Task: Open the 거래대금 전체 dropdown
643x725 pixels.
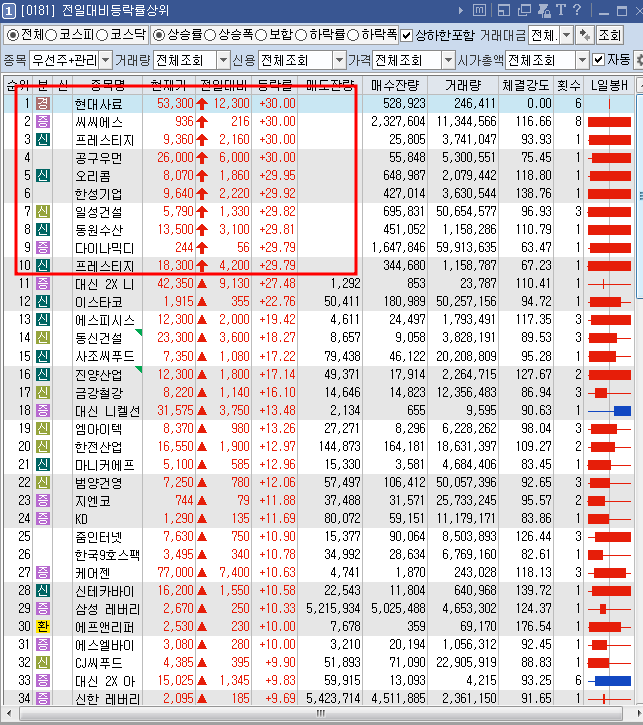Action: point(567,36)
